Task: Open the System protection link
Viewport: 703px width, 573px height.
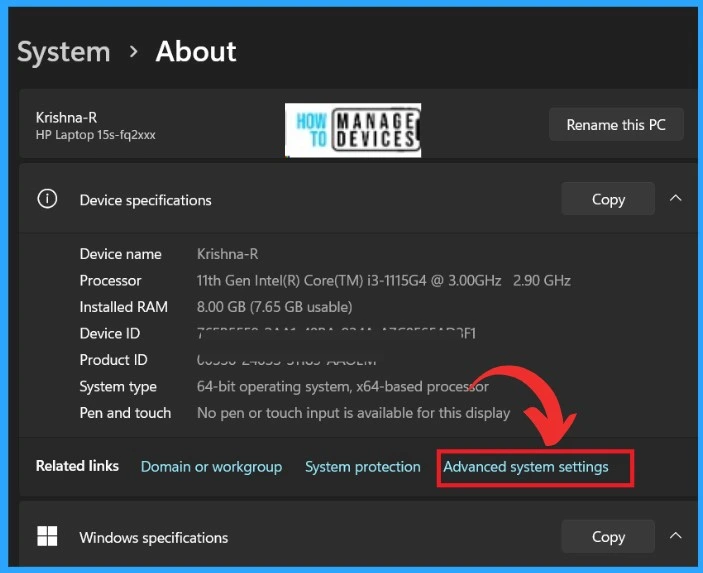Action: (x=362, y=467)
